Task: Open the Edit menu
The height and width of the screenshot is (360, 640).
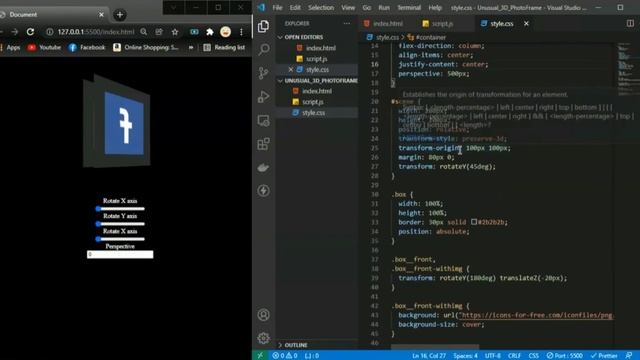Action: 295,8
